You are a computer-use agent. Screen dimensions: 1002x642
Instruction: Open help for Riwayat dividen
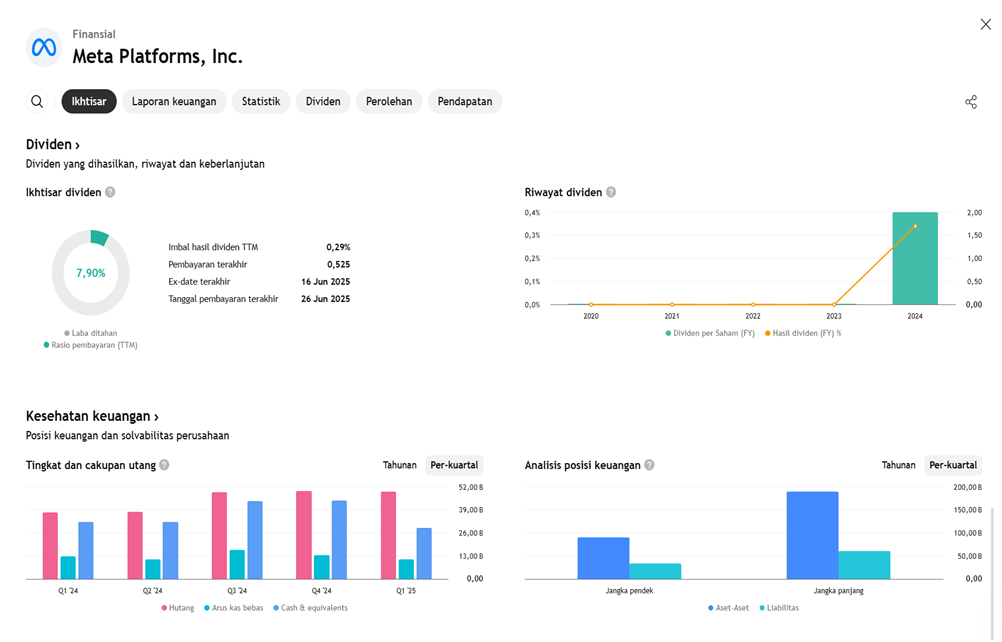[611, 192]
